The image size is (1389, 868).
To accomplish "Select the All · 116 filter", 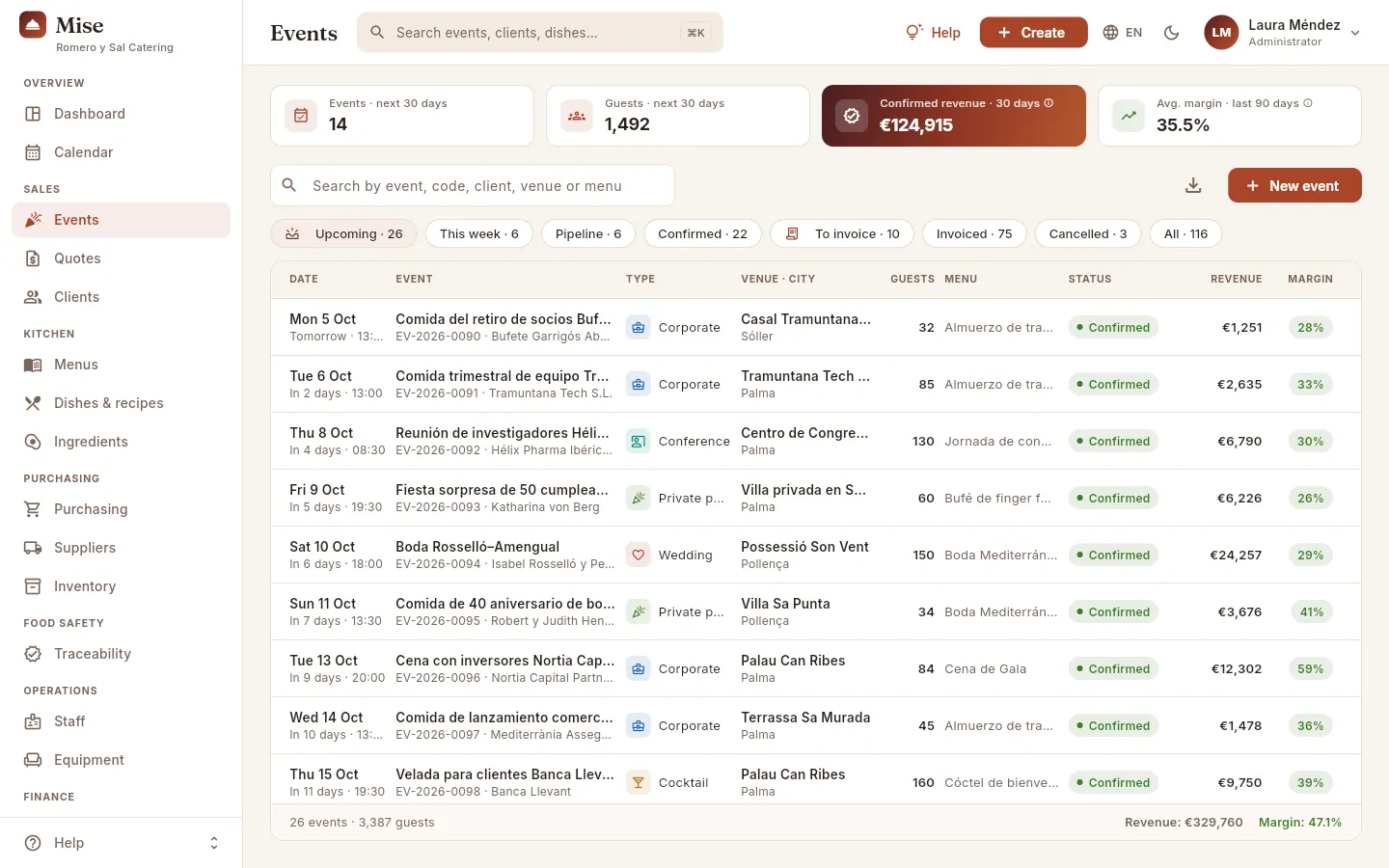I will pos(1185,233).
